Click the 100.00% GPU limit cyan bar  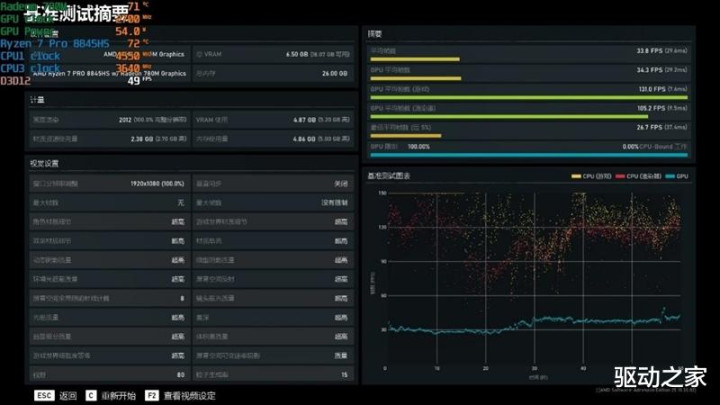[529, 155]
